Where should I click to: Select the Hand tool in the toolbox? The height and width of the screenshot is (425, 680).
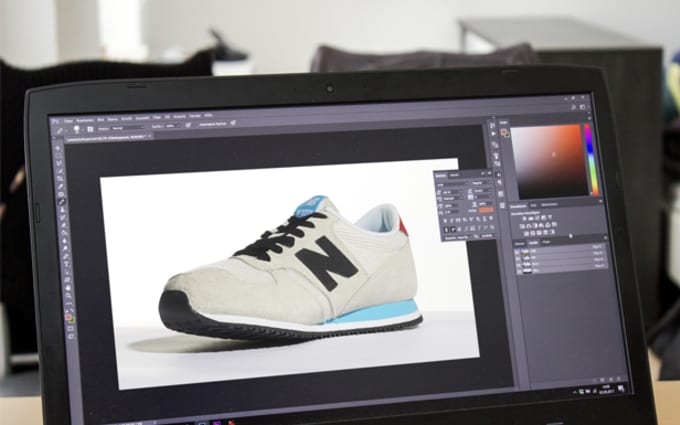tap(68, 288)
